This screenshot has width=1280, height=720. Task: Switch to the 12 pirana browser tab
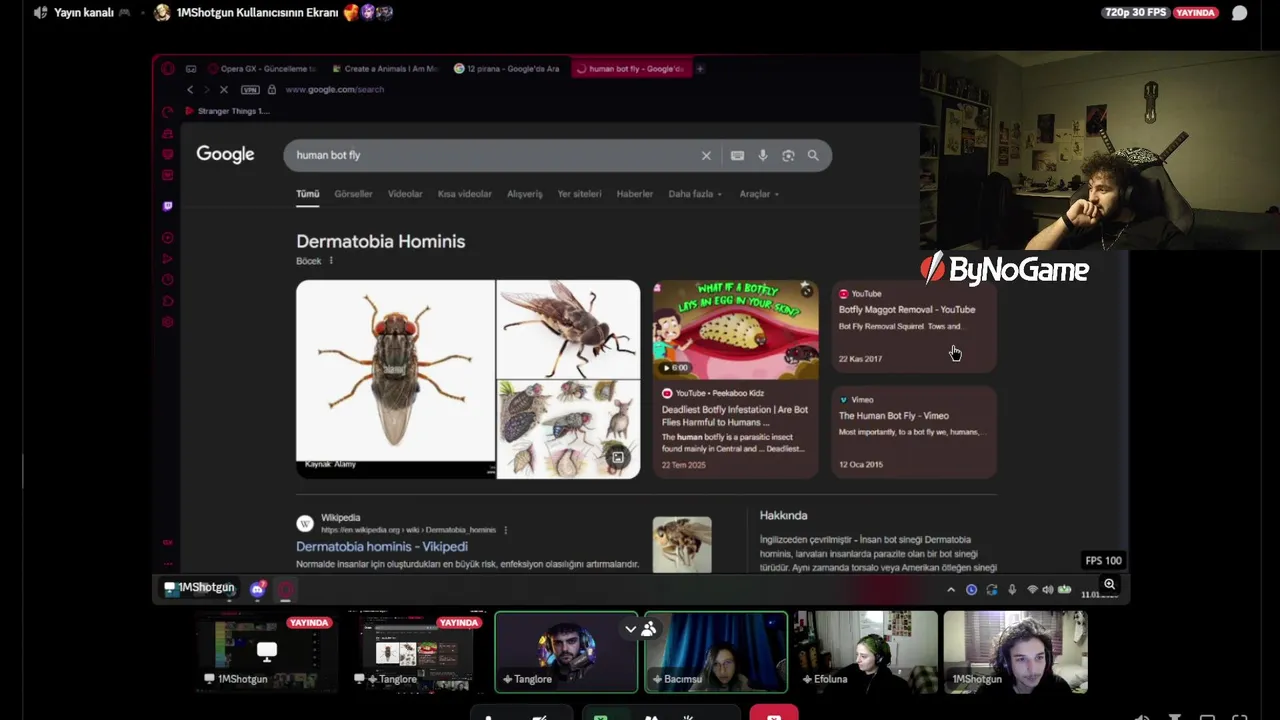tap(508, 69)
